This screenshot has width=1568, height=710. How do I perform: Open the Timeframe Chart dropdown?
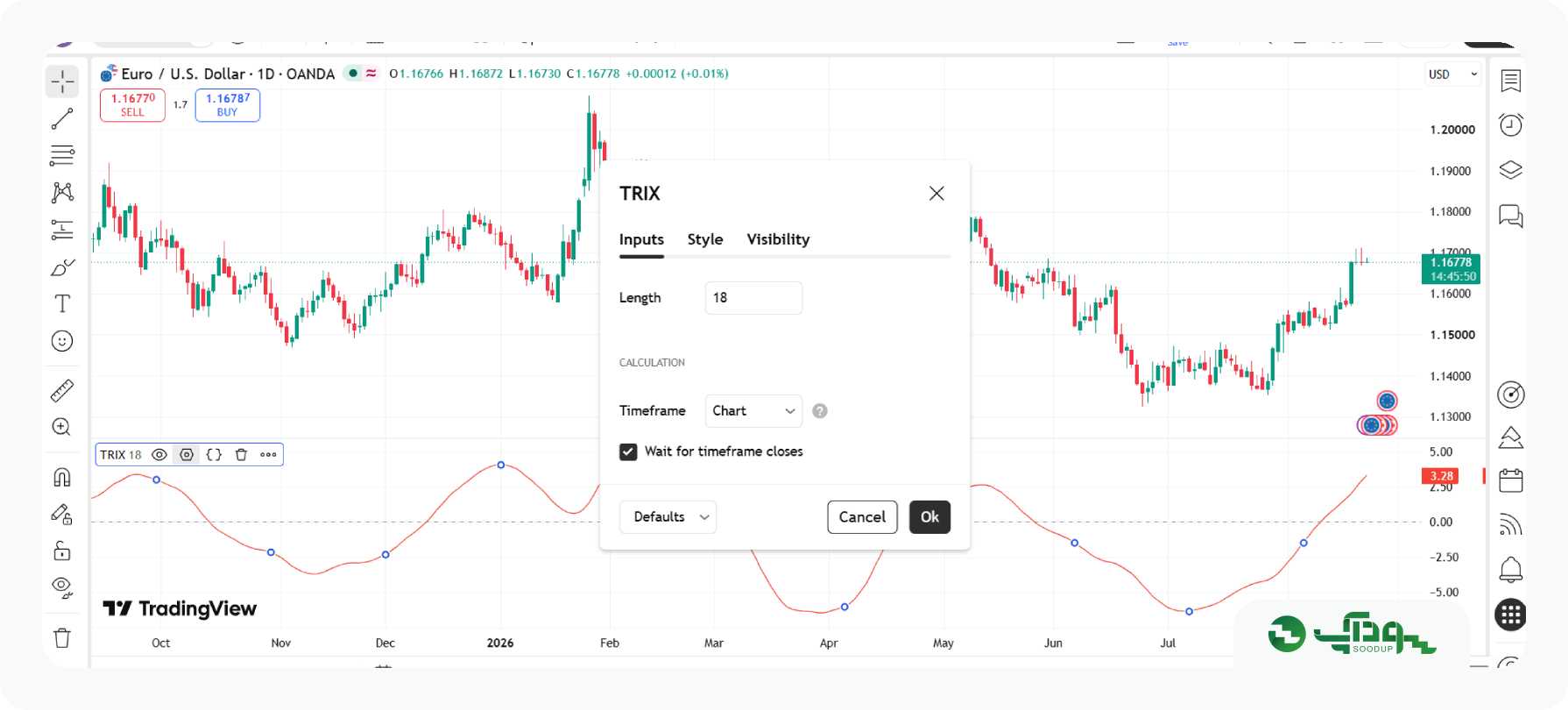click(753, 411)
